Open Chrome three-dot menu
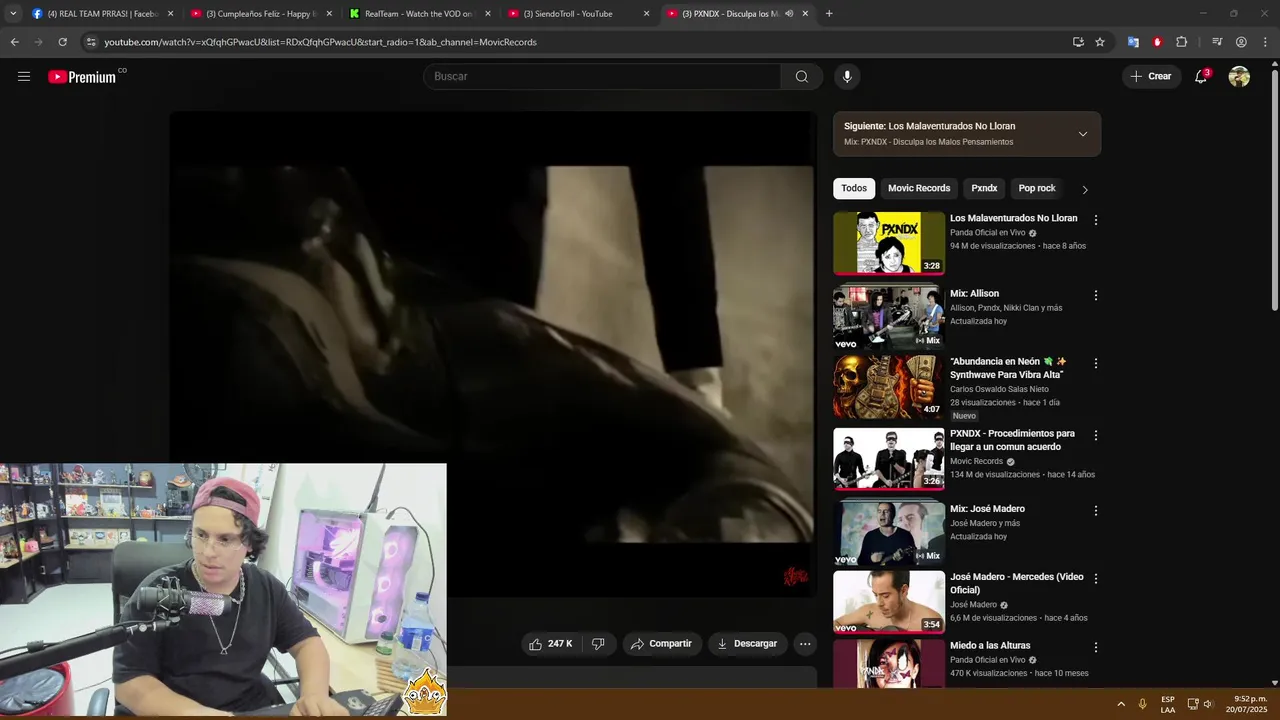 click(x=1265, y=42)
